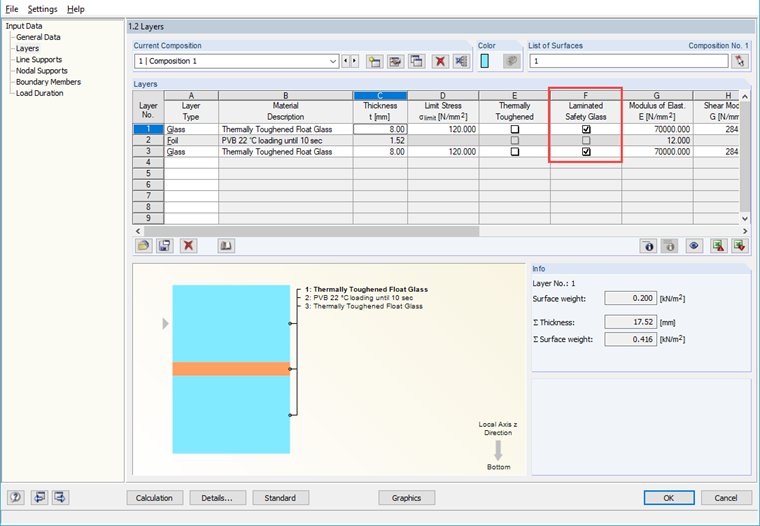This screenshot has height=526, width=760.
Task: Open the File menu
Action: (x=12, y=9)
